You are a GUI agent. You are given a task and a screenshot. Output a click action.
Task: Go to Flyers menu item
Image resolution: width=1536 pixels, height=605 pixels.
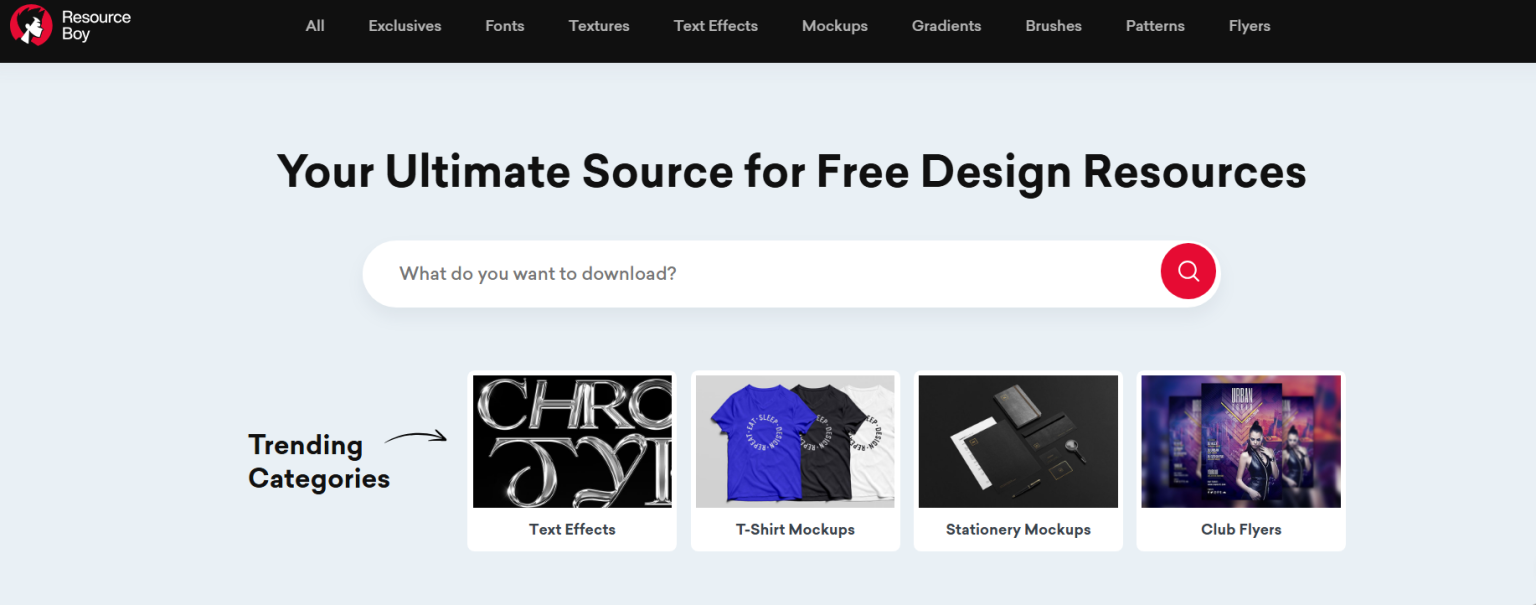(1249, 26)
